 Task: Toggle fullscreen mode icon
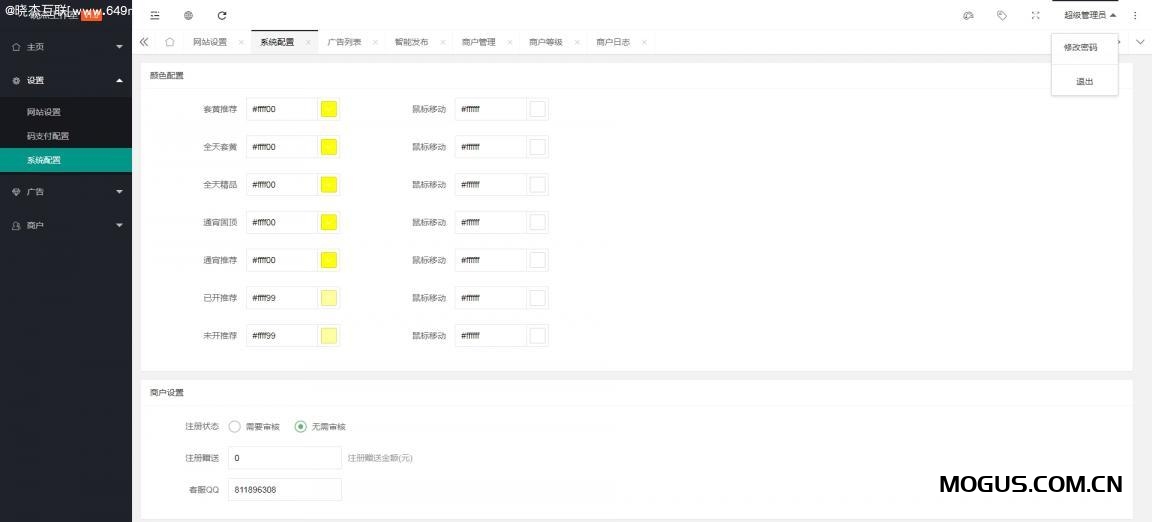pos(1036,15)
